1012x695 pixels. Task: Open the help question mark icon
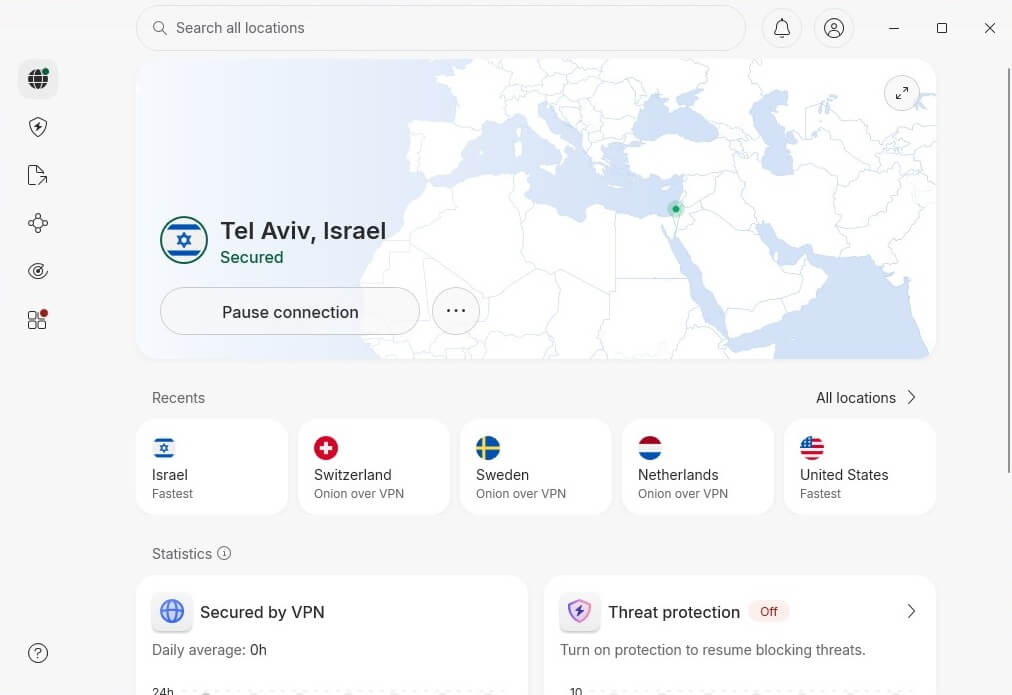(x=38, y=653)
